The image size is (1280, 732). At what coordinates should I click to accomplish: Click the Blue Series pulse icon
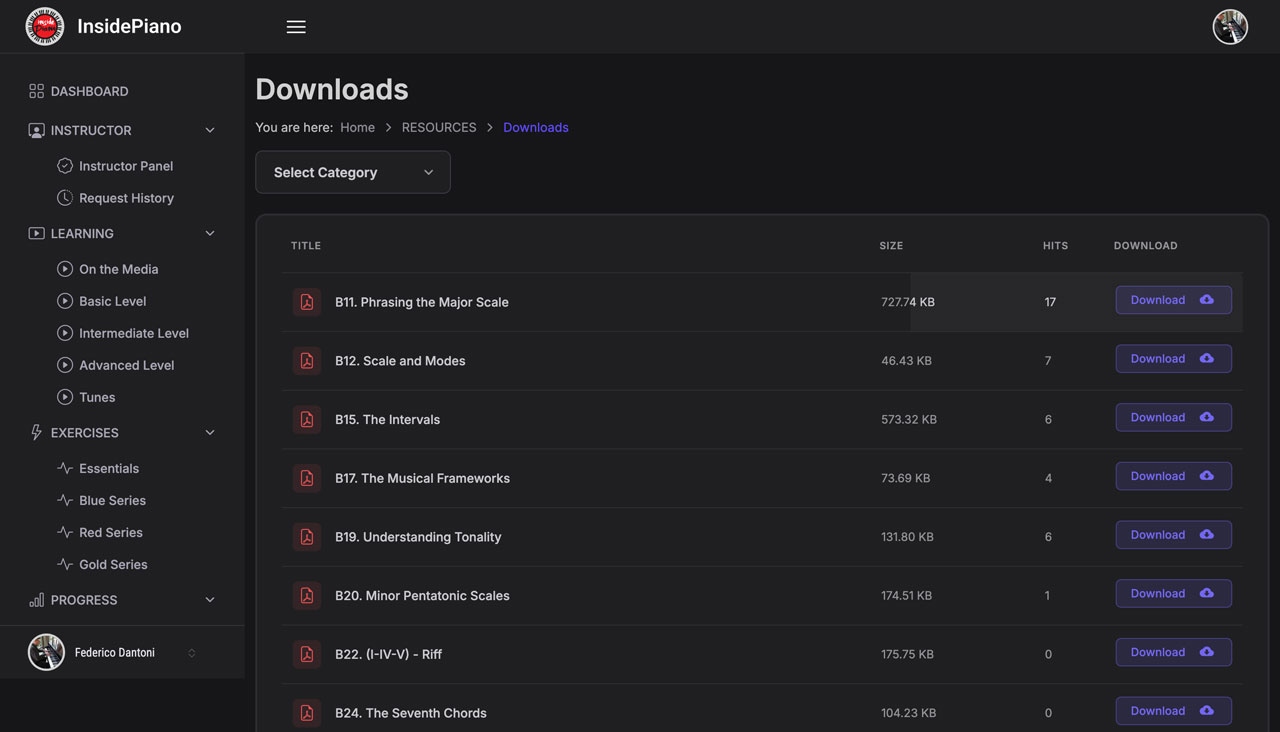65,500
